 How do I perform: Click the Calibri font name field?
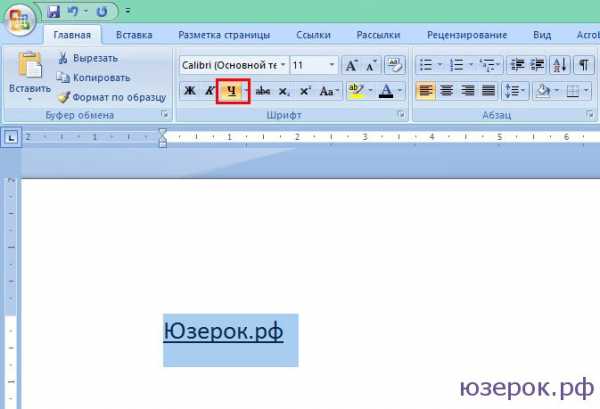point(229,65)
